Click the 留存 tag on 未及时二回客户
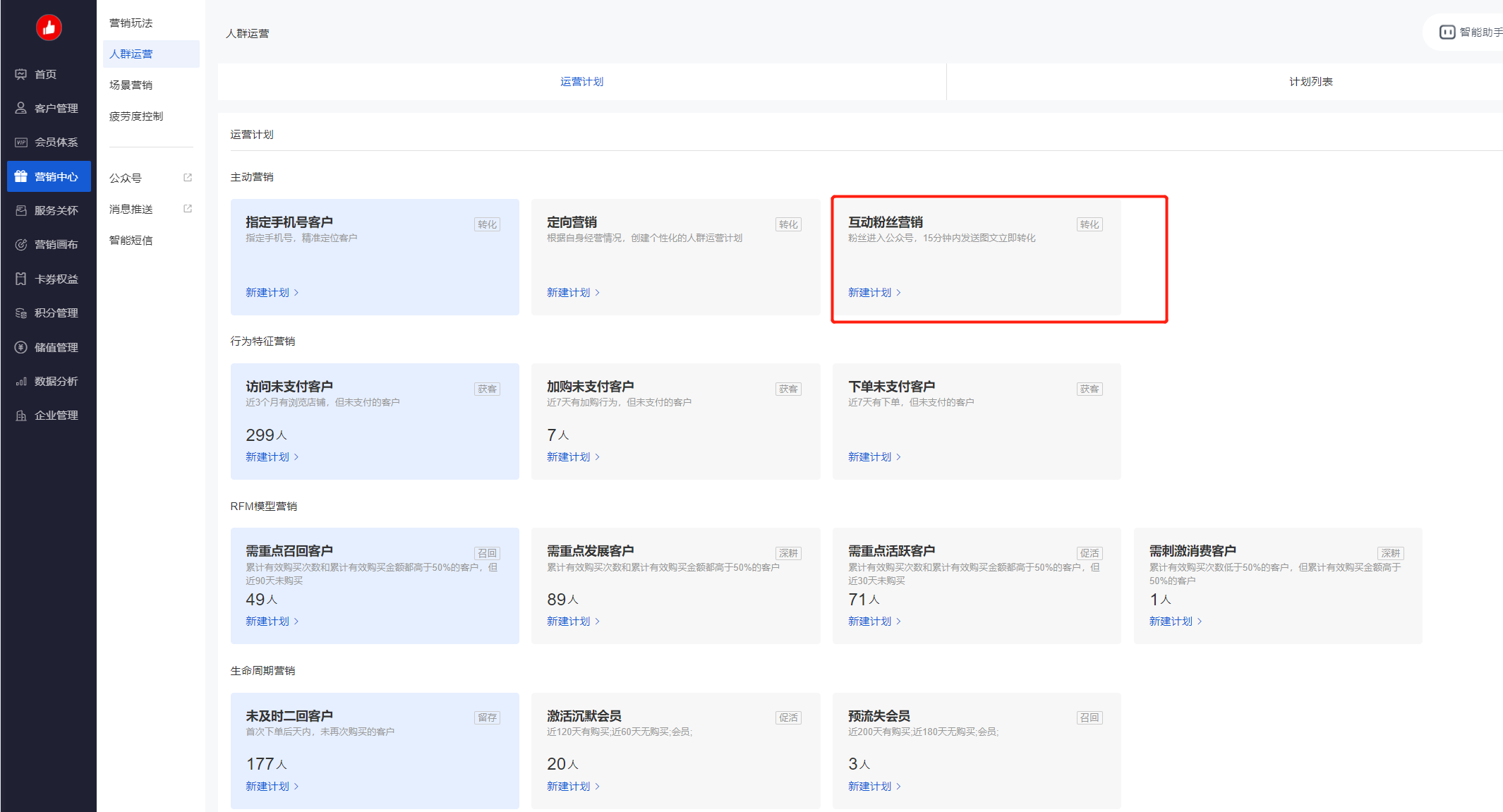Image resolution: width=1503 pixels, height=812 pixels. pyautogui.click(x=487, y=717)
